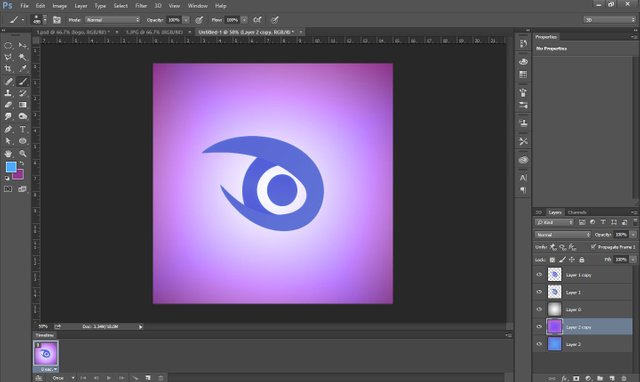Hide Layer 2 copy using its eye icon
Image resolution: width=640 pixels, height=382 pixels.
pyautogui.click(x=539, y=326)
